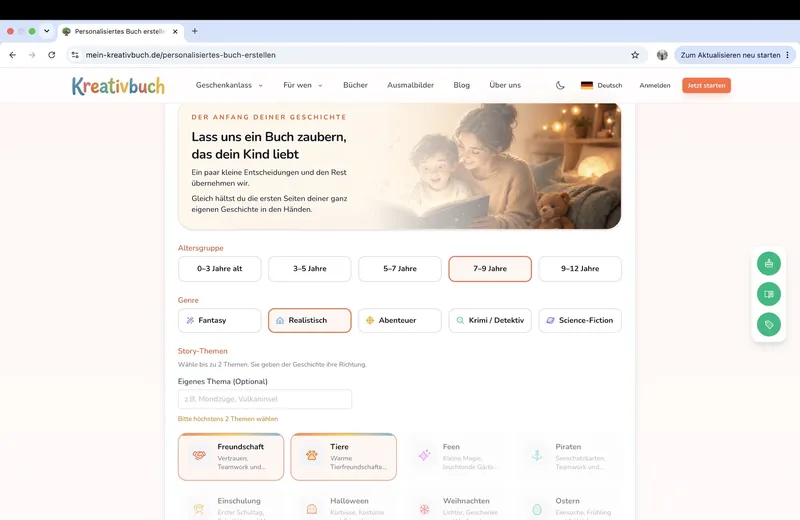The height and width of the screenshot is (520, 800).
Task: Click the browser address bar URL
Action: click(x=181, y=55)
